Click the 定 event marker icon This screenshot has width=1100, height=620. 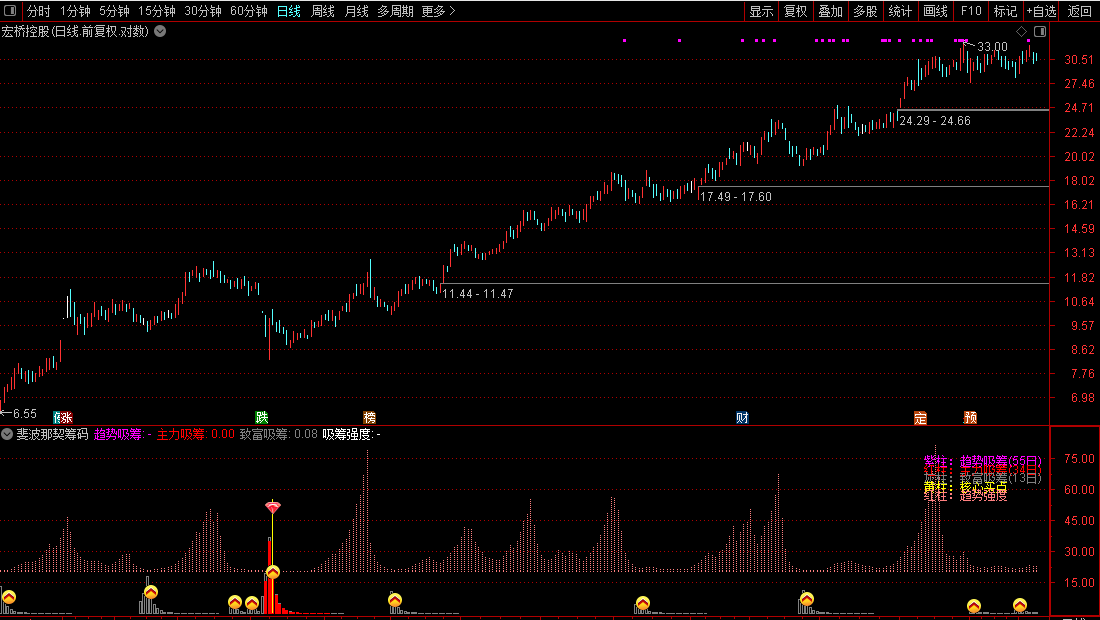coord(920,418)
